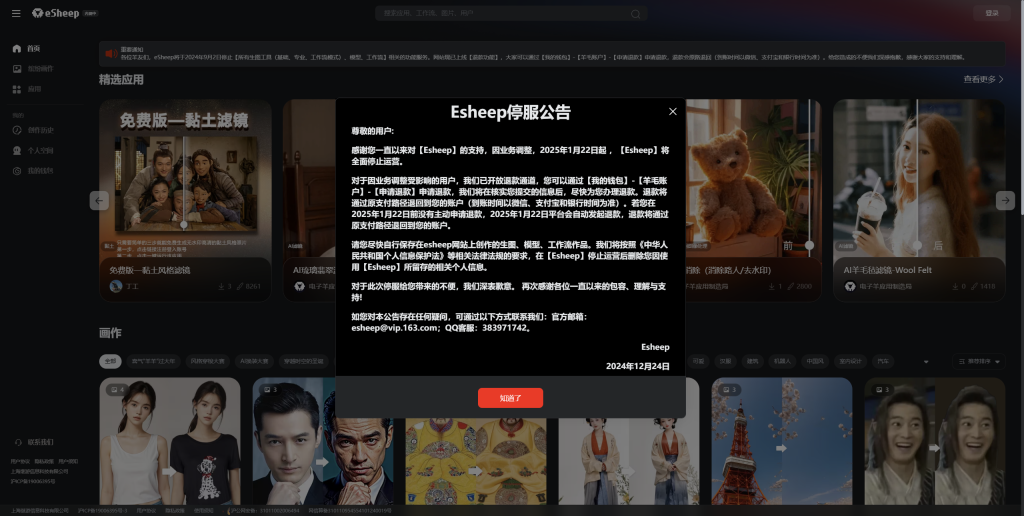Select the 风格穿梭大赛 tag
1024x516 pixels.
pyautogui.click(x=207, y=361)
